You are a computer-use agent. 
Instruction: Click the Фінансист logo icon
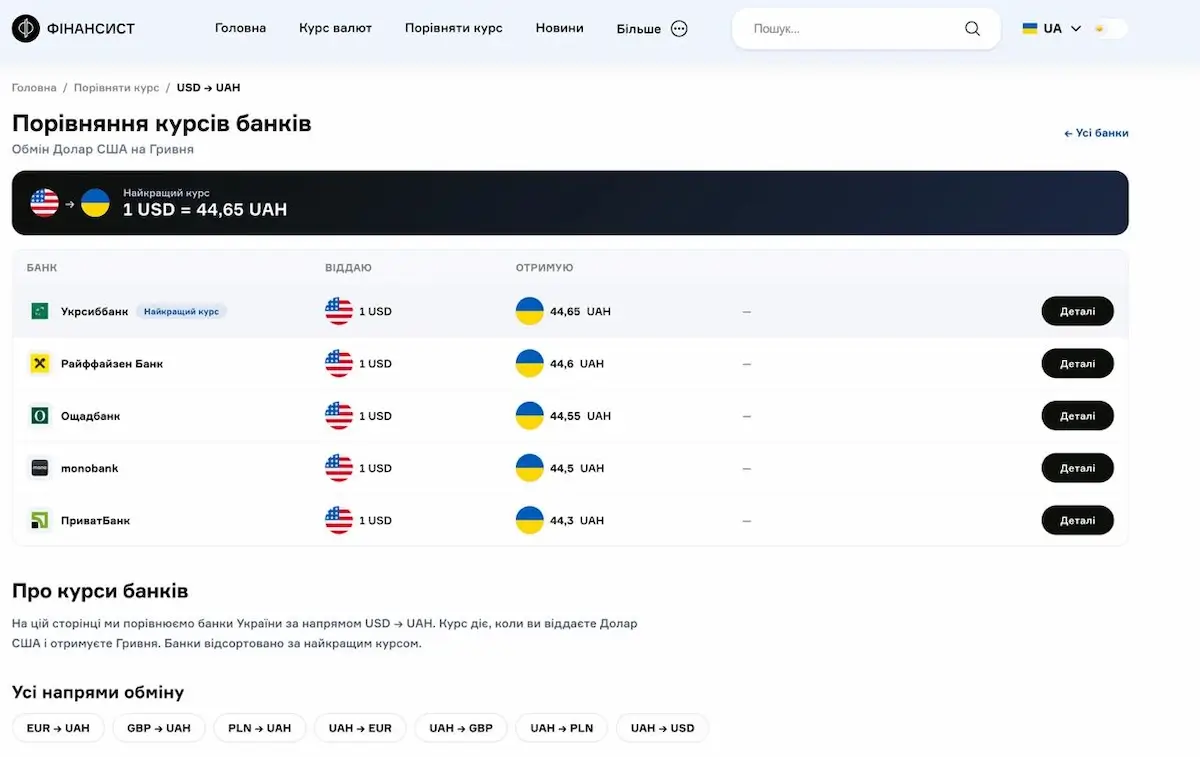[26, 28]
